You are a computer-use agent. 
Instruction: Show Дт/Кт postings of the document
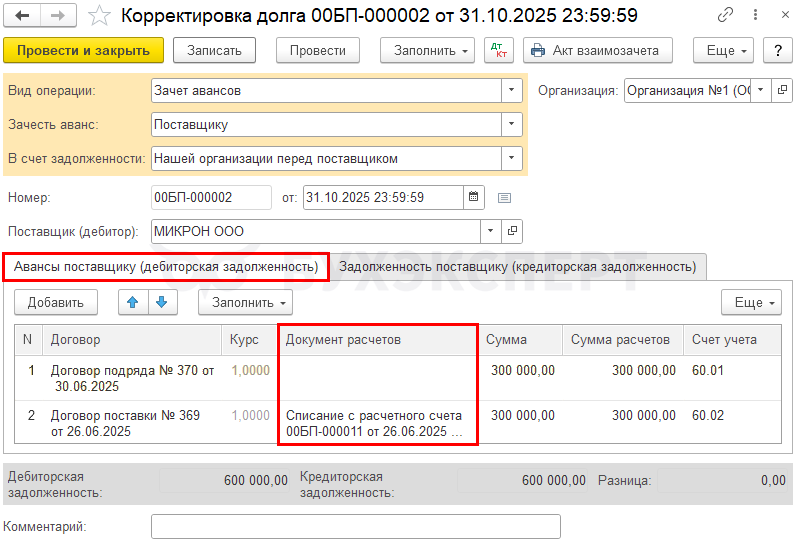pos(499,50)
